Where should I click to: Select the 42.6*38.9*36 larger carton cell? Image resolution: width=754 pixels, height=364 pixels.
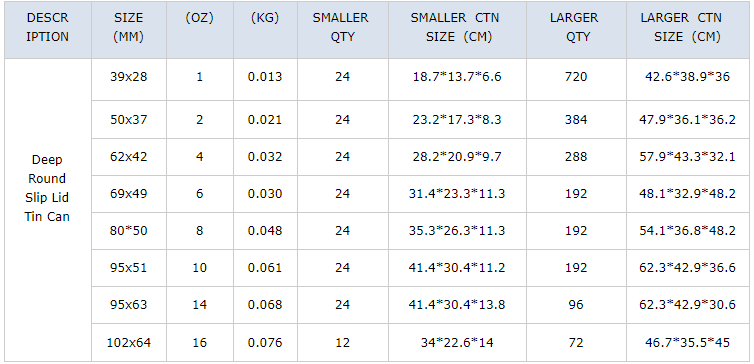click(690, 77)
